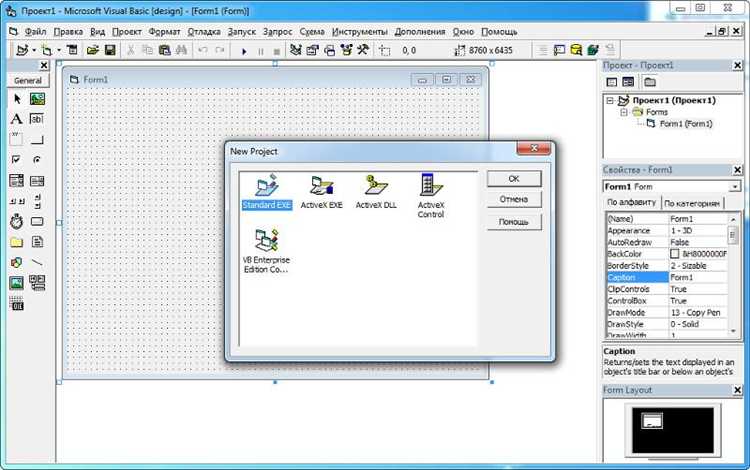Select the BorderStyle property row
The width and height of the screenshot is (750, 470).
tap(667, 266)
